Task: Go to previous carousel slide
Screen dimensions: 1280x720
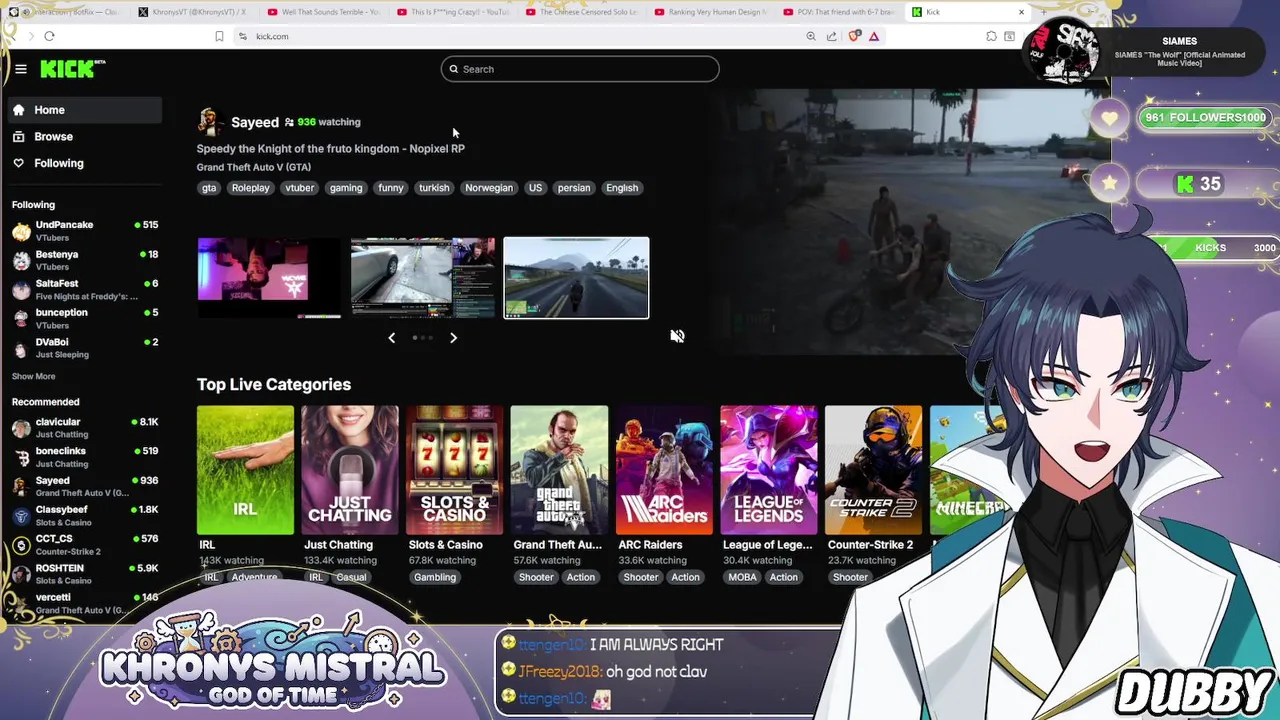Action: coord(392,338)
